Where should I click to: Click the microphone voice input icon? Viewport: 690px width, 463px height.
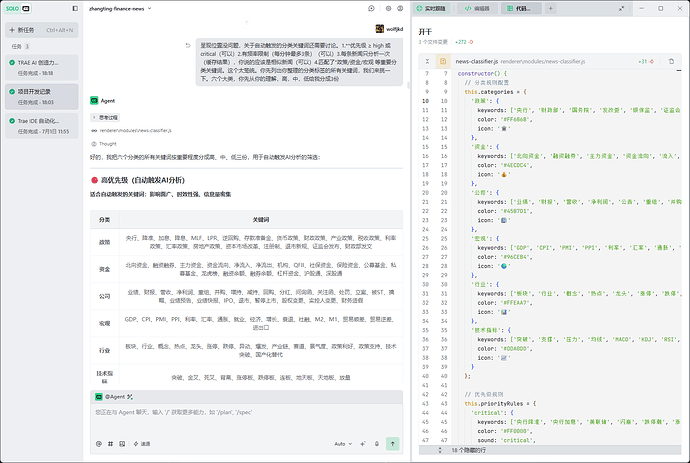pyautogui.click(x=377, y=444)
